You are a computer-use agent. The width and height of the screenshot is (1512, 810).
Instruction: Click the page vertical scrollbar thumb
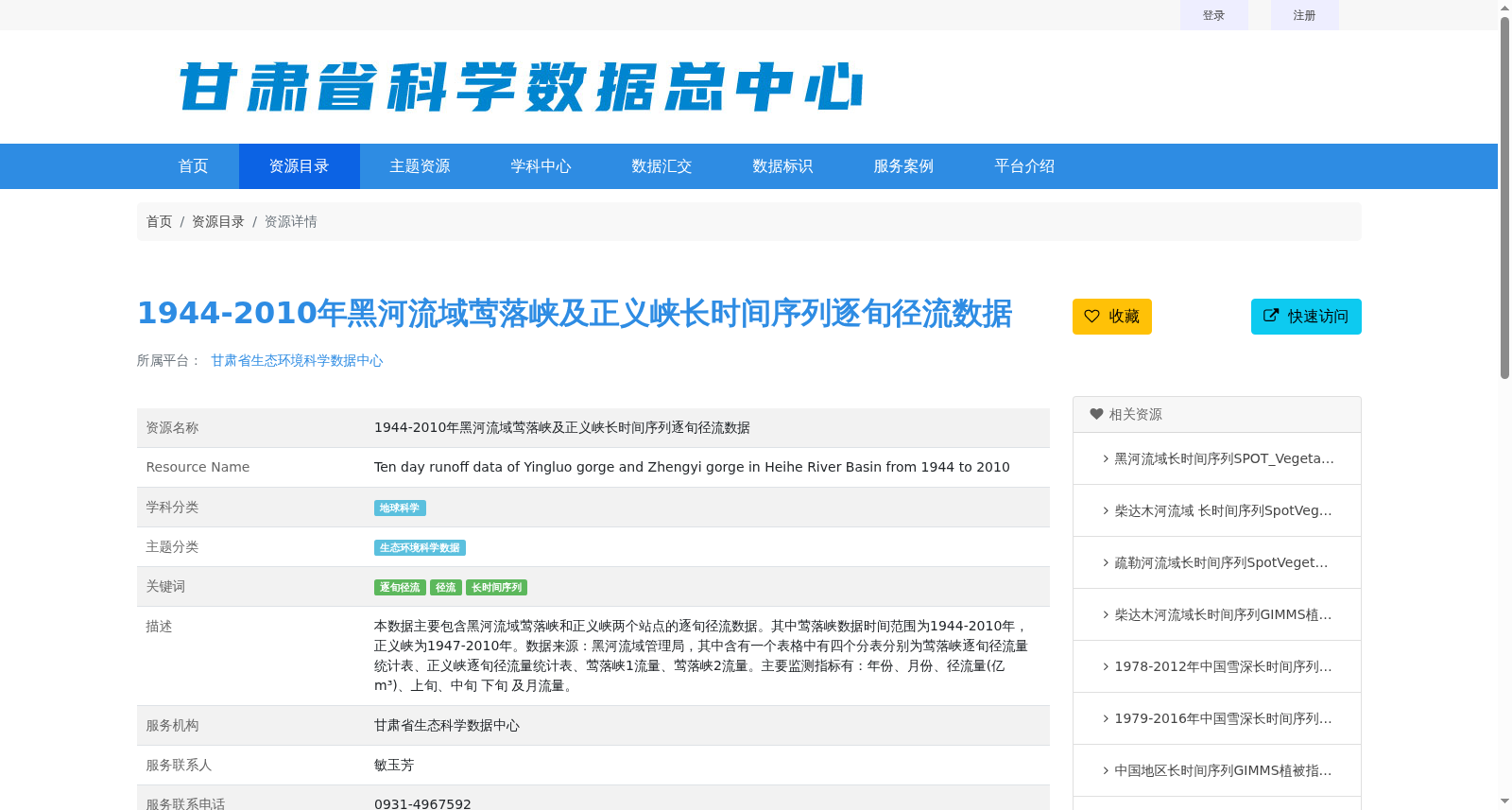tap(1504, 197)
